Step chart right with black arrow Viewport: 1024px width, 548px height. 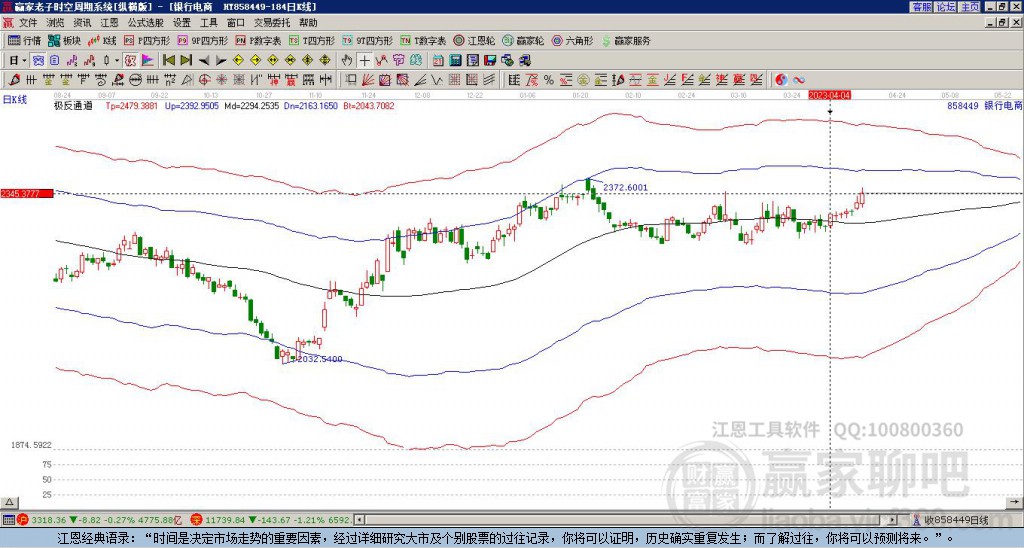221,61
